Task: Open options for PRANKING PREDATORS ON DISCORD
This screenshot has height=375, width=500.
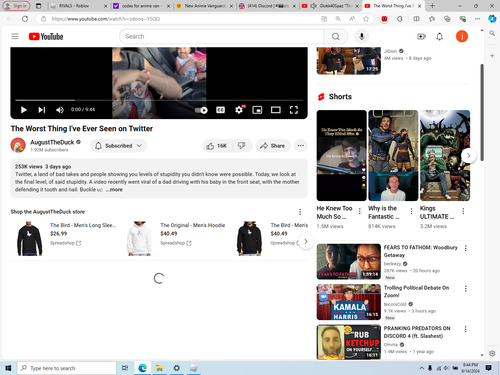Action: pyautogui.click(x=465, y=329)
